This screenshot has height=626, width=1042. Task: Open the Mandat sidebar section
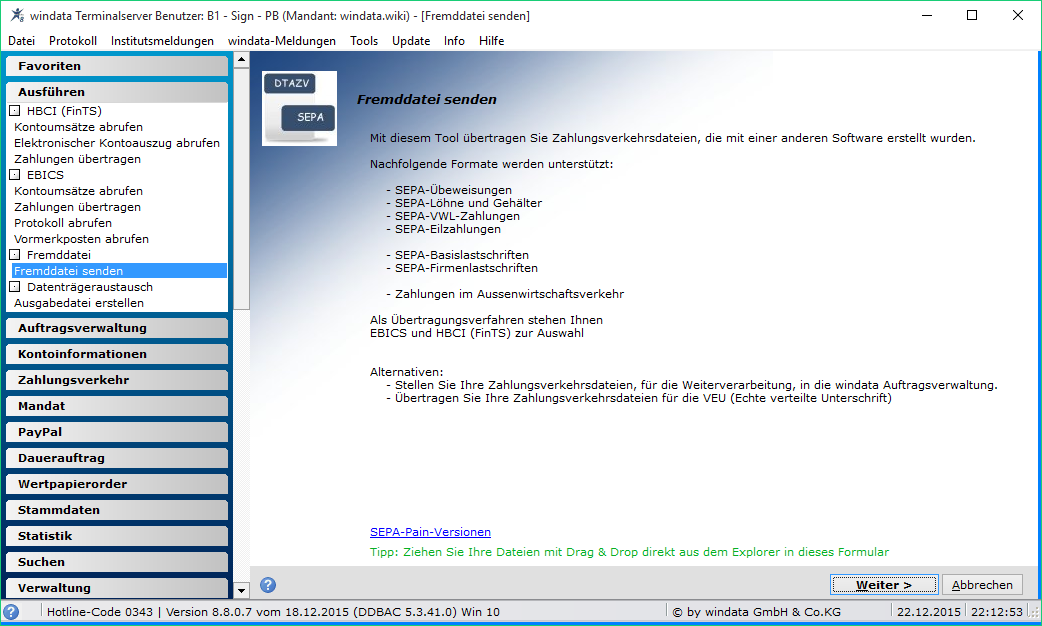[117, 405]
